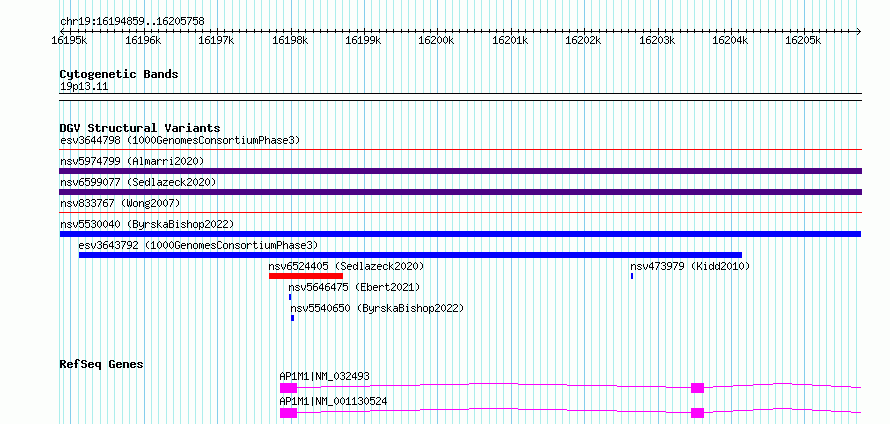The height and width of the screenshot is (424, 890).
Task: Click the 16198k ruler tick label
Action: [x=290, y=40]
